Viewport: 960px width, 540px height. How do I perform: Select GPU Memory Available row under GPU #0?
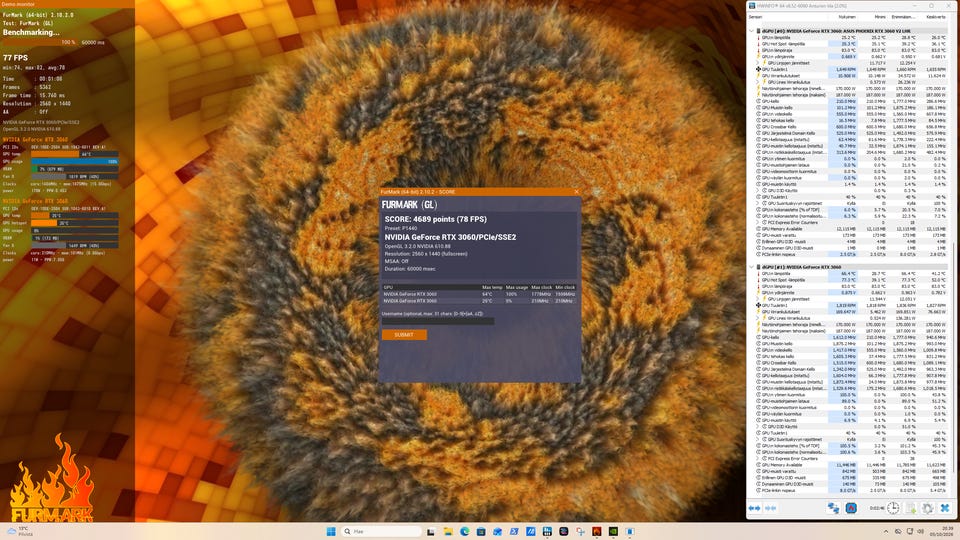coord(851,228)
